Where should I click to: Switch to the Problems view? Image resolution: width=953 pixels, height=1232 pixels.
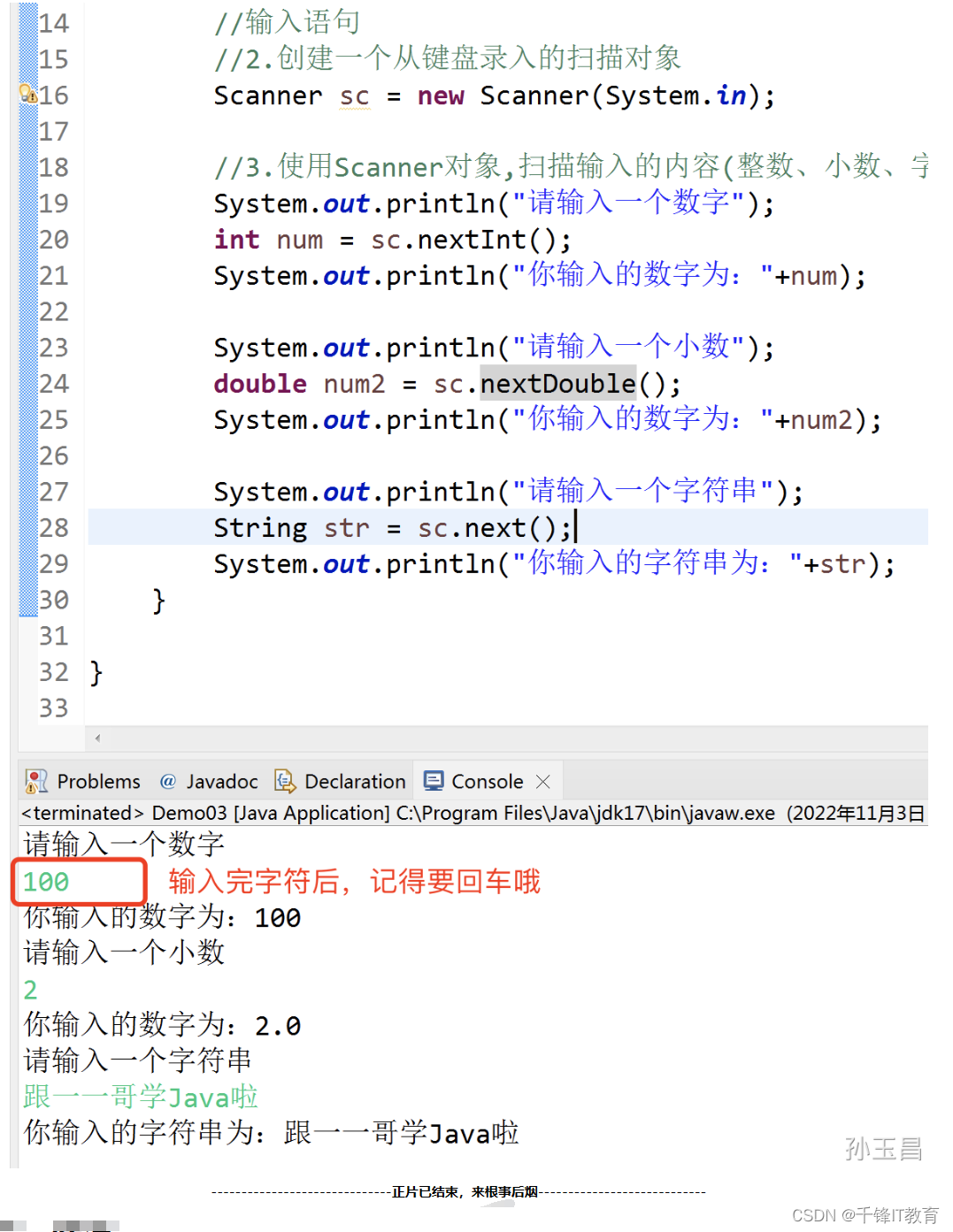[x=97, y=781]
